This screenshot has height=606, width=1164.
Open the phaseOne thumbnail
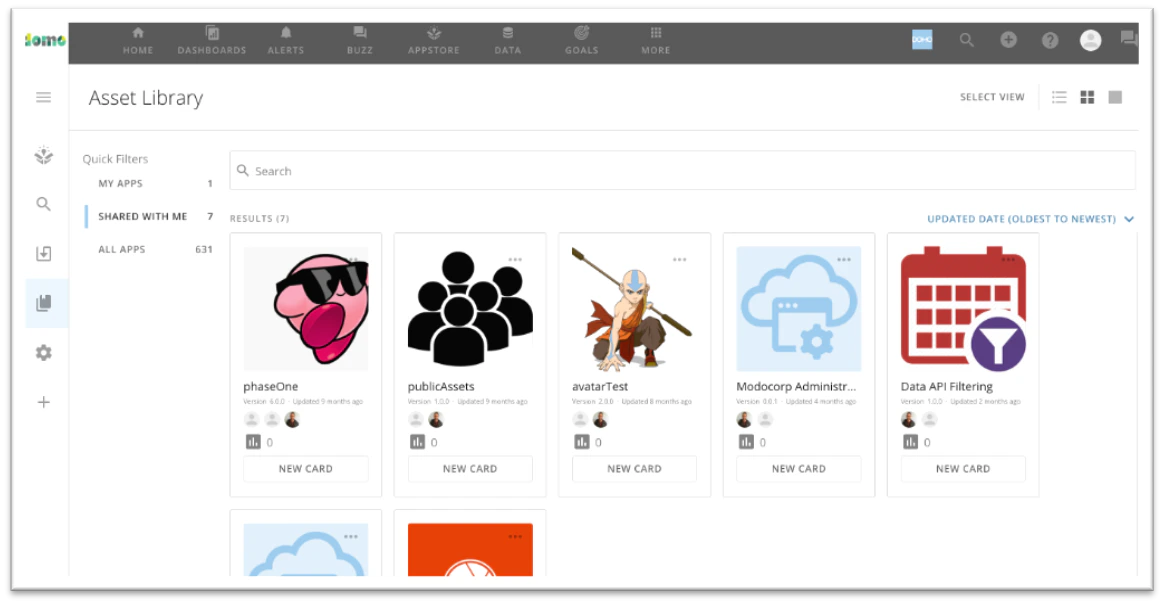306,309
